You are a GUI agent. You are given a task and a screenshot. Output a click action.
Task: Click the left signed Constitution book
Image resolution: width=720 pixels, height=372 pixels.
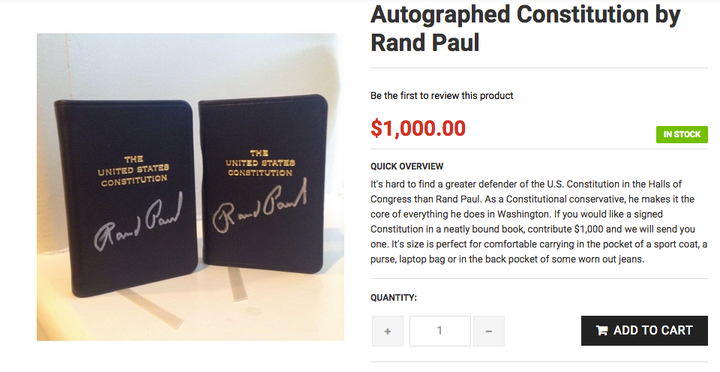click(x=126, y=197)
